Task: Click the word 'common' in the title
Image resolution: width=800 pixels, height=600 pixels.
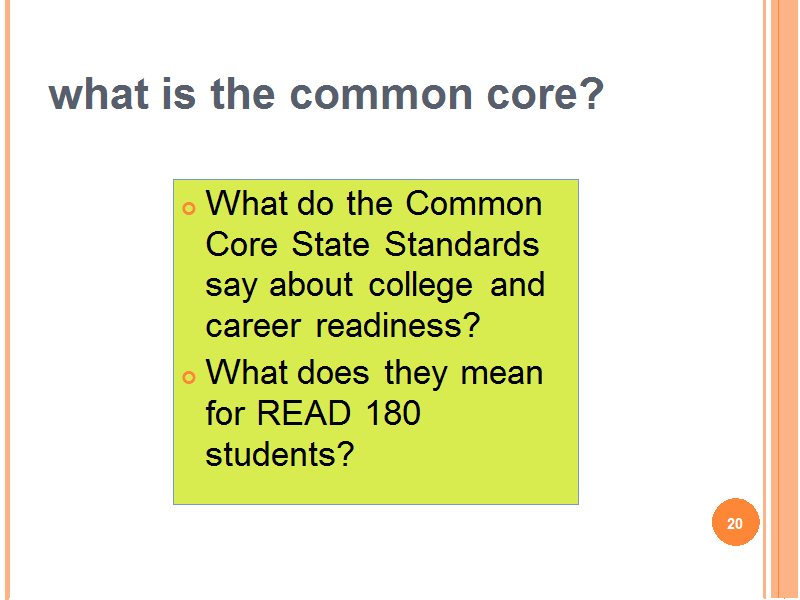Action: (x=381, y=95)
